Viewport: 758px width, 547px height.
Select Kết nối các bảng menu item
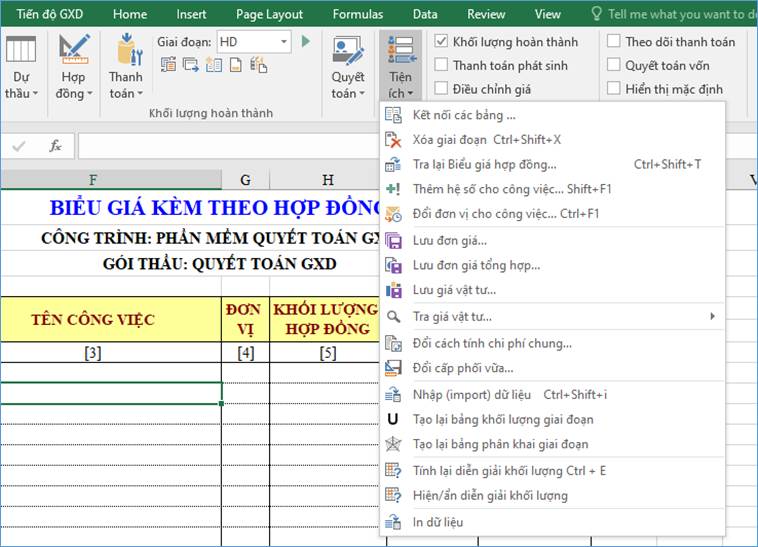(464, 115)
